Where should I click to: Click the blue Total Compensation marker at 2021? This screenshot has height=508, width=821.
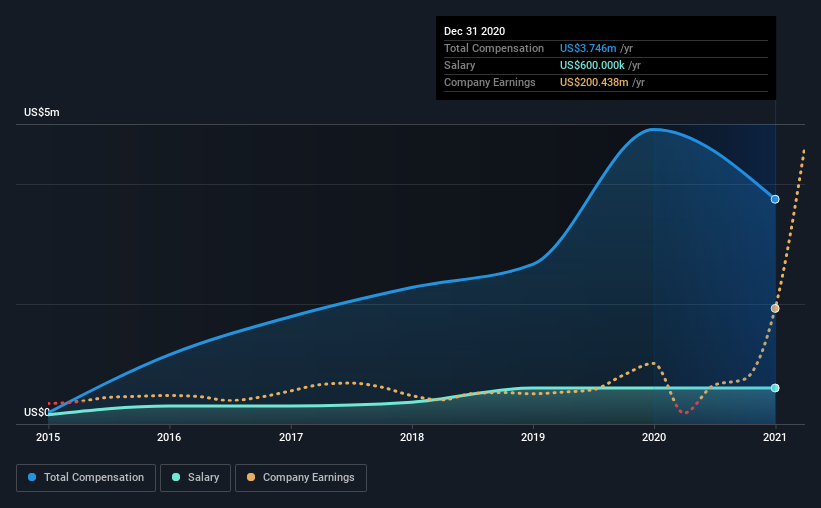tap(775, 200)
